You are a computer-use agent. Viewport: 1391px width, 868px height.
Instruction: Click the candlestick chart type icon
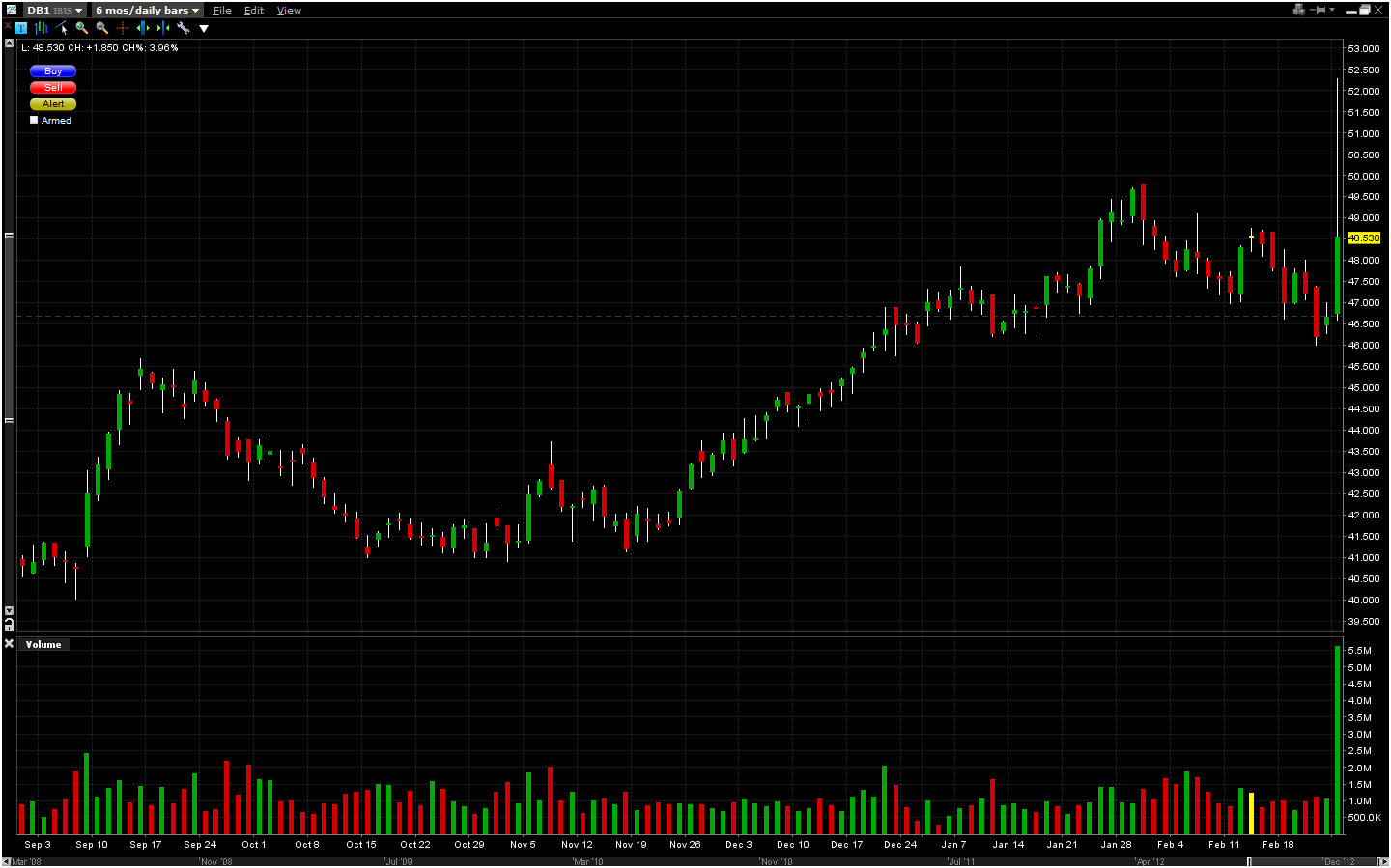tap(42, 28)
